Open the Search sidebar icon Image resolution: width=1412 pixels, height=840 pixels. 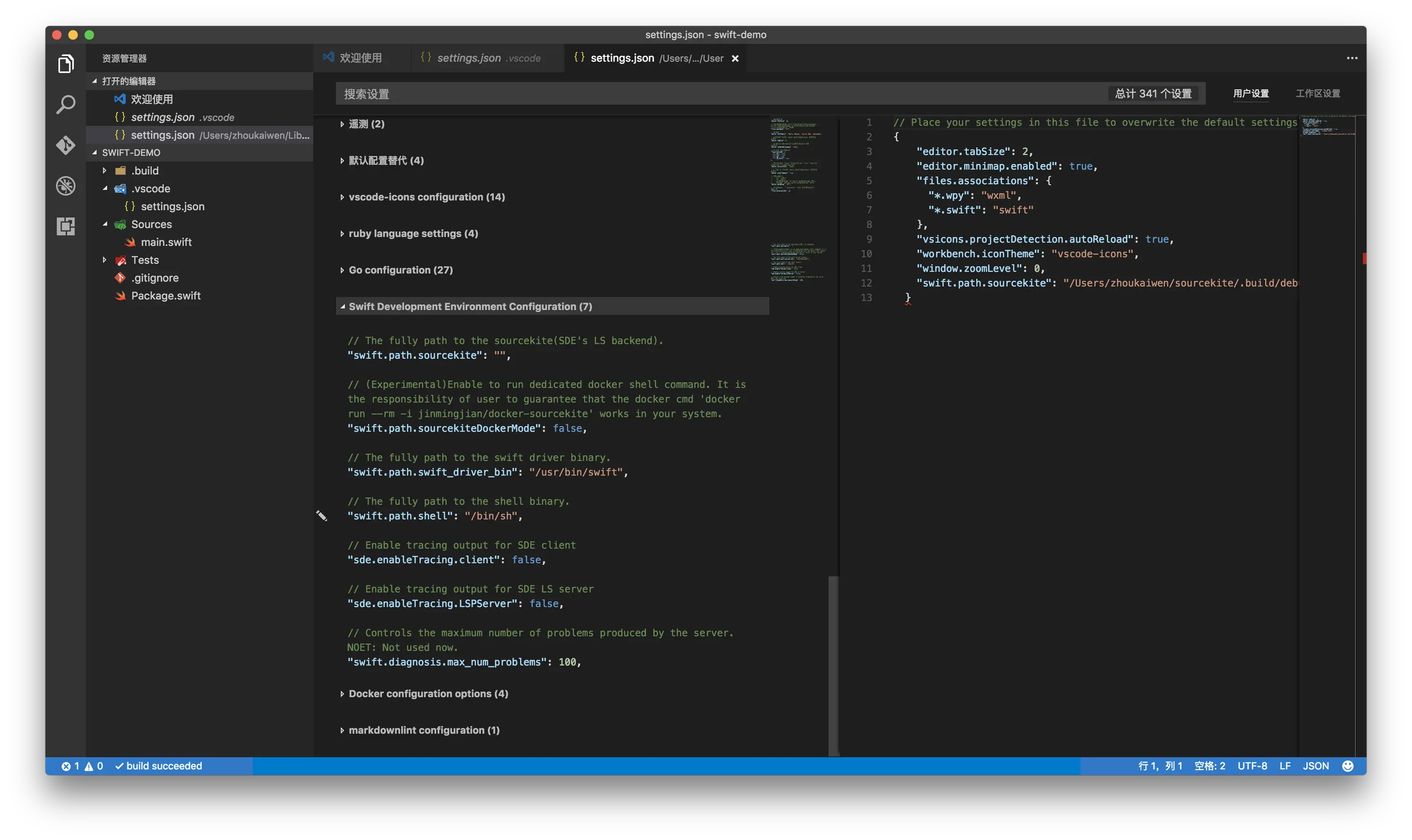click(66, 104)
